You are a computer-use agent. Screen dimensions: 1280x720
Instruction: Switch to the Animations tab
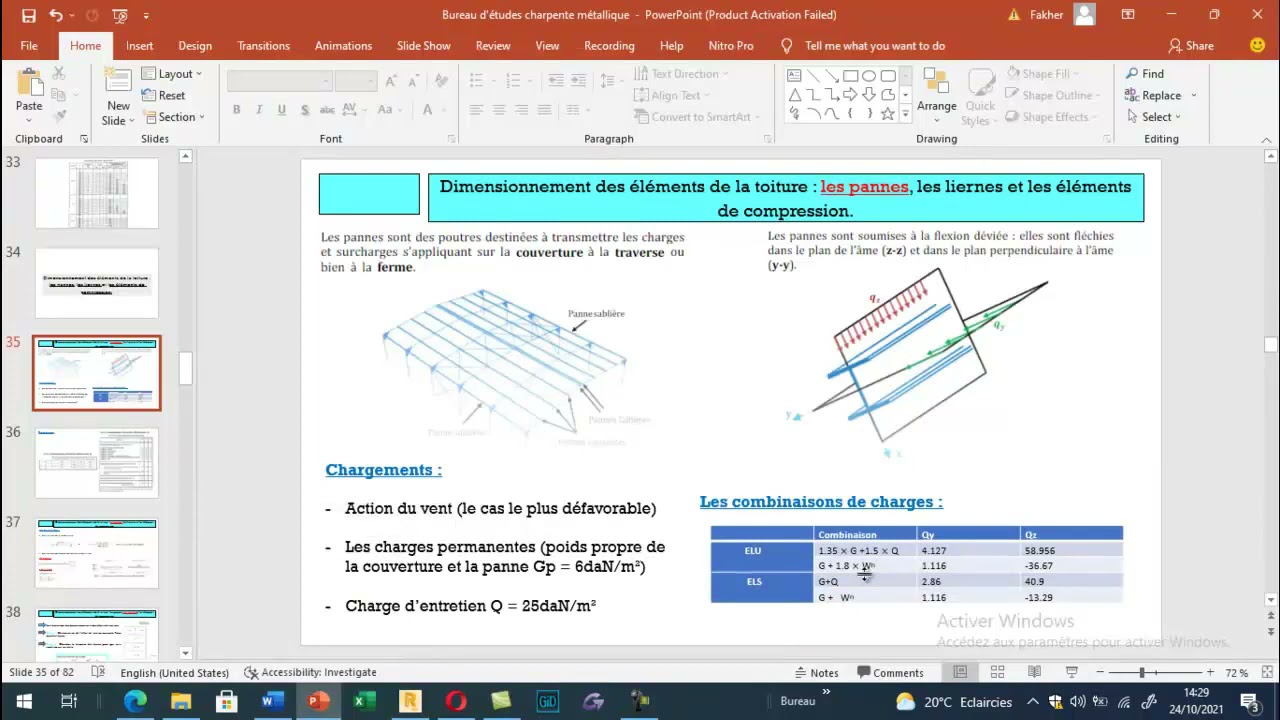point(343,46)
